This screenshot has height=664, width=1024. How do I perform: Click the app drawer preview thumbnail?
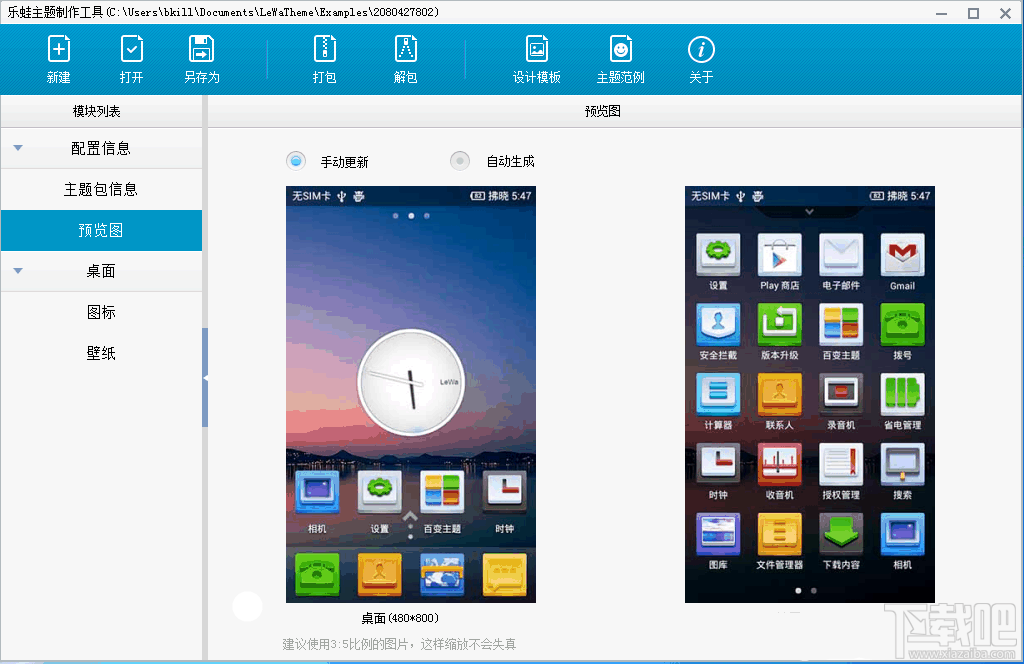click(810, 394)
